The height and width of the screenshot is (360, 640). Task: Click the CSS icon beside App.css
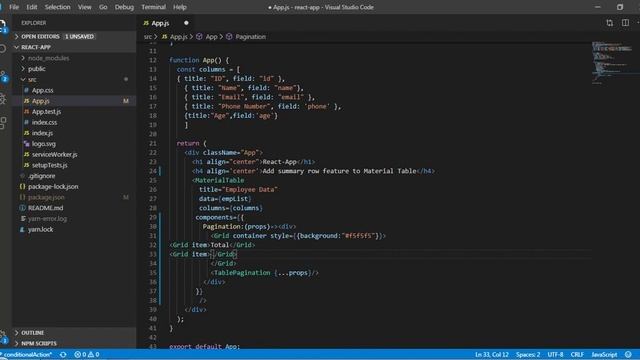(x=27, y=90)
